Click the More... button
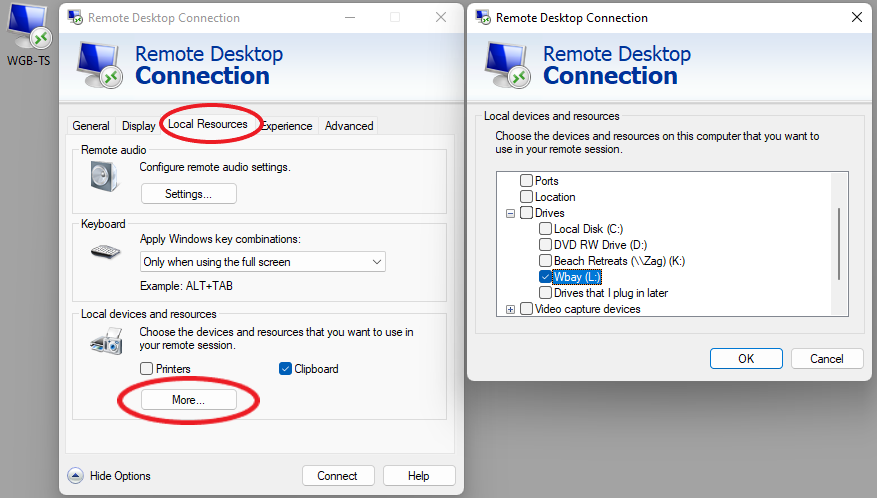877x498 pixels. [188, 400]
